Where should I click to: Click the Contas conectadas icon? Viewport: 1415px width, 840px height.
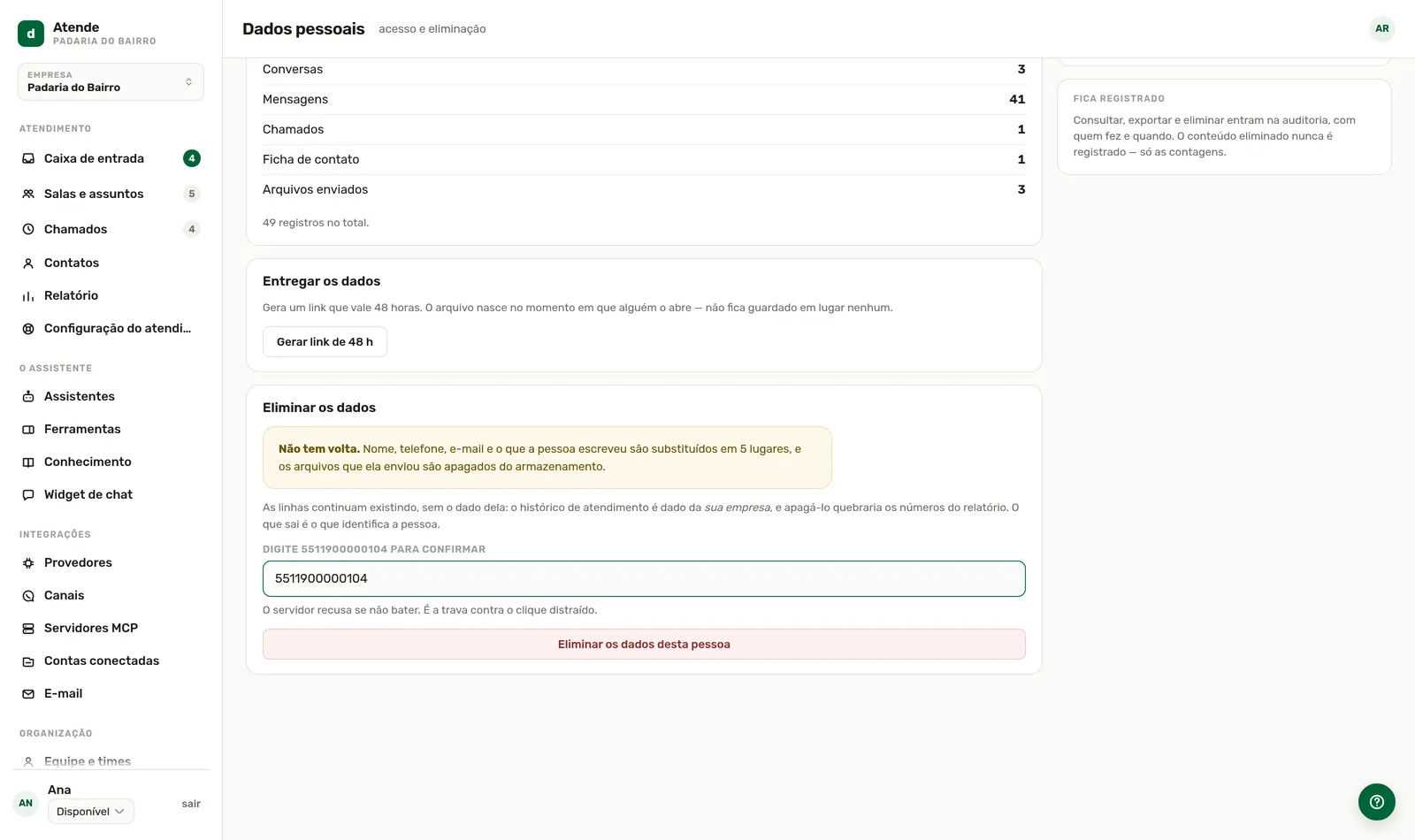pos(28,661)
